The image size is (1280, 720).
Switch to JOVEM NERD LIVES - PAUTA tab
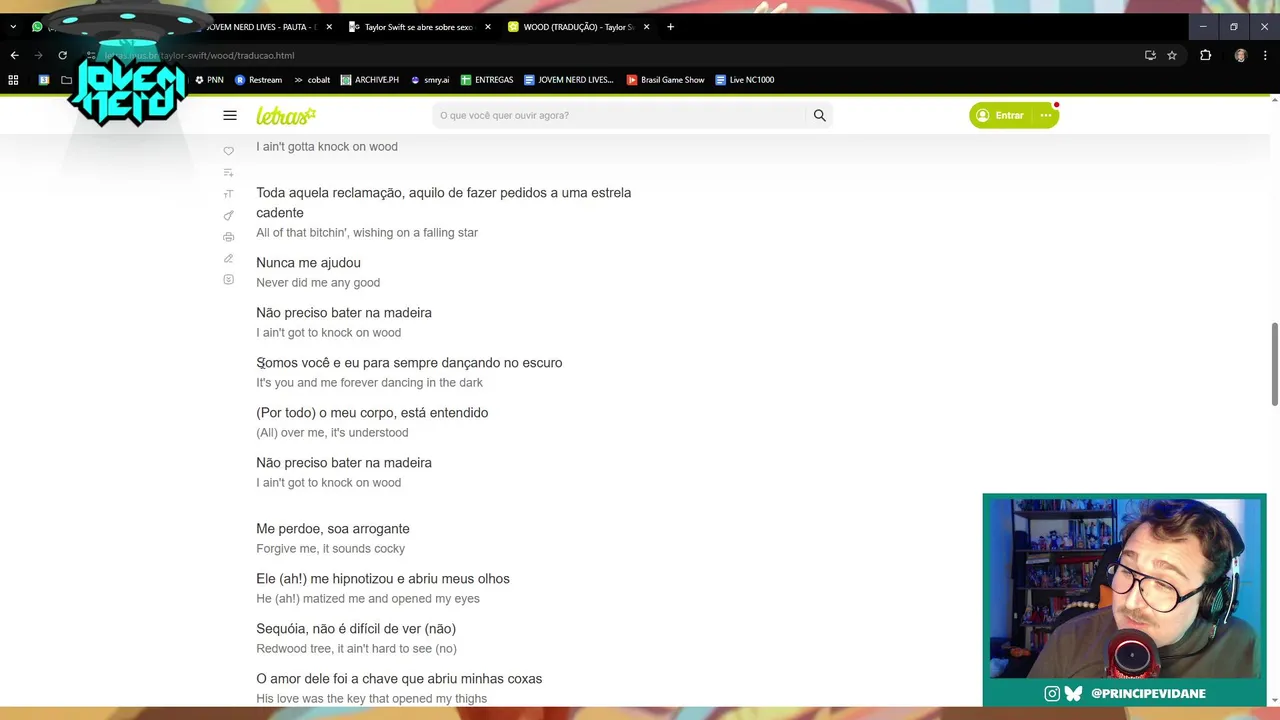[260, 27]
